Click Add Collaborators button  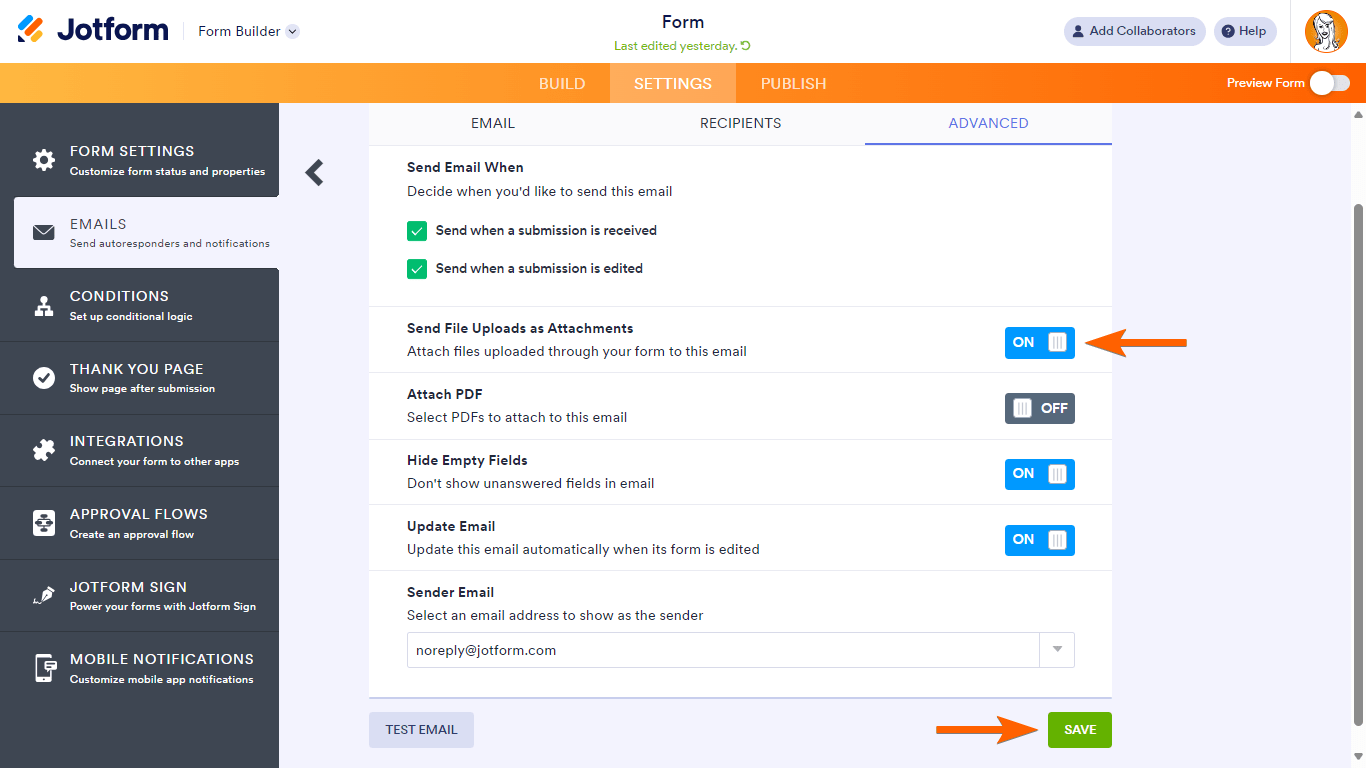(1135, 31)
